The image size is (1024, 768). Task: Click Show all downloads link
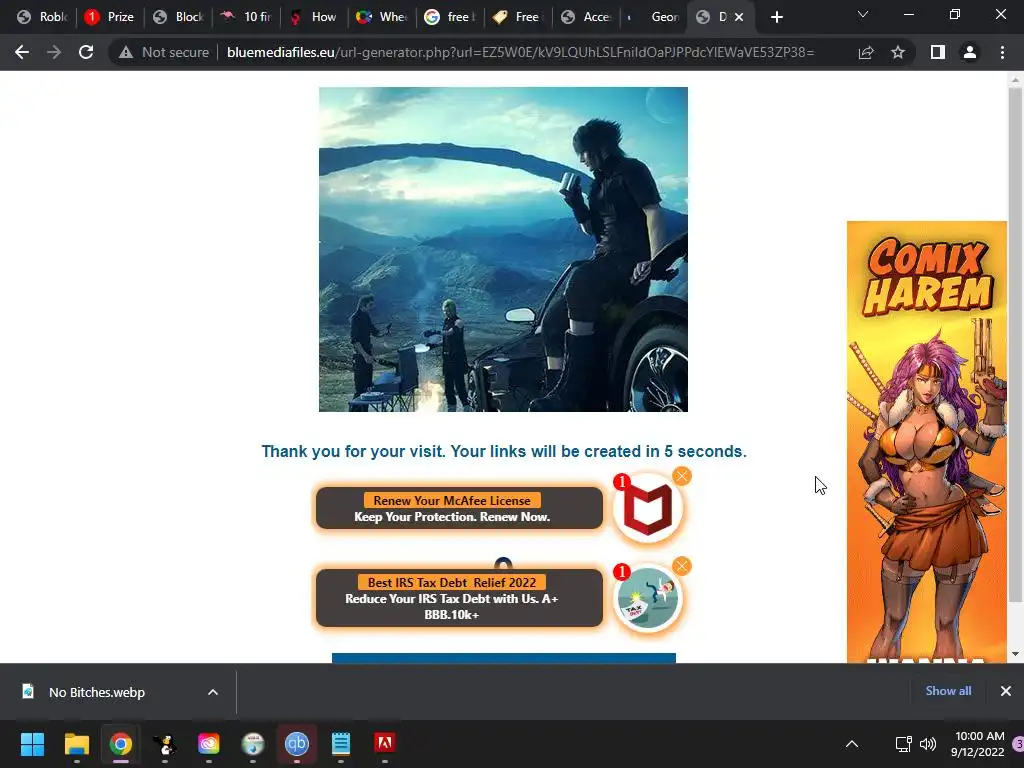pos(948,691)
